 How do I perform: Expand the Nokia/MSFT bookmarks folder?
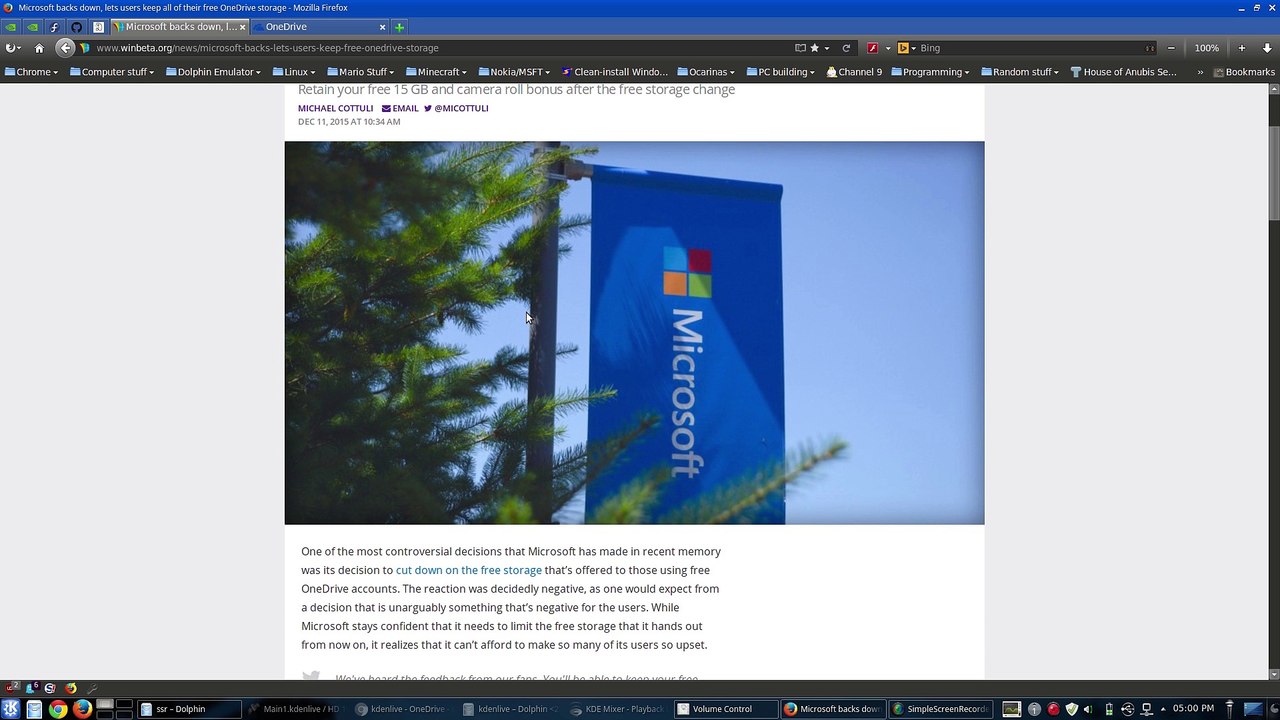click(515, 72)
